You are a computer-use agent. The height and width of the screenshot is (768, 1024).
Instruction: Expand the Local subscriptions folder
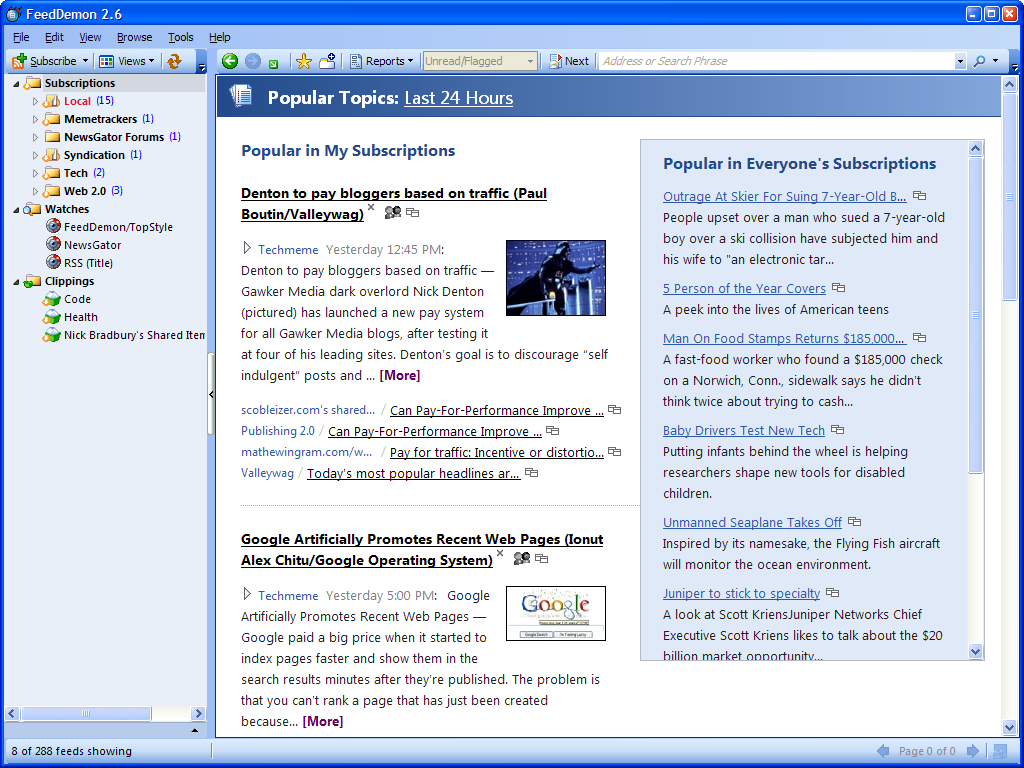[x=35, y=101]
